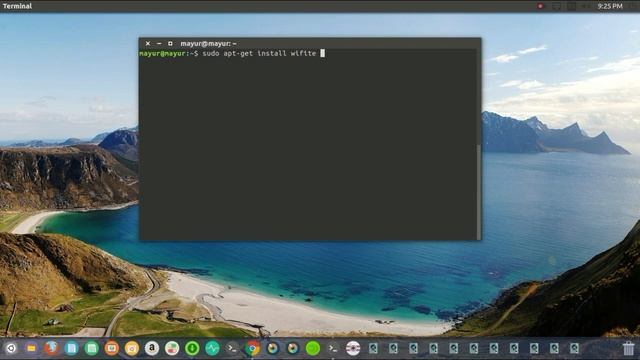Viewport: 640px width, 360px height.
Task: Open the settings toggles dock icon
Action: (x=172, y=348)
